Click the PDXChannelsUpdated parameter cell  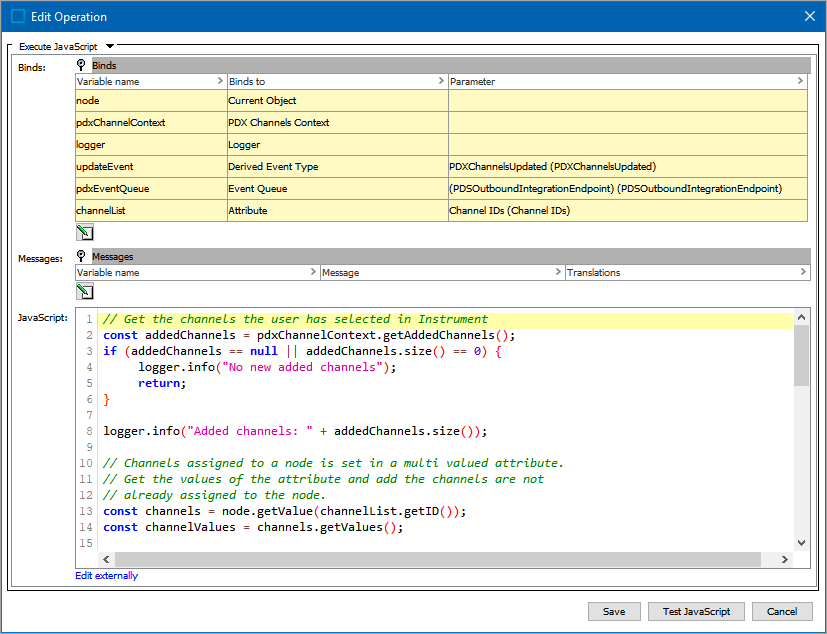pyautogui.click(x=552, y=167)
